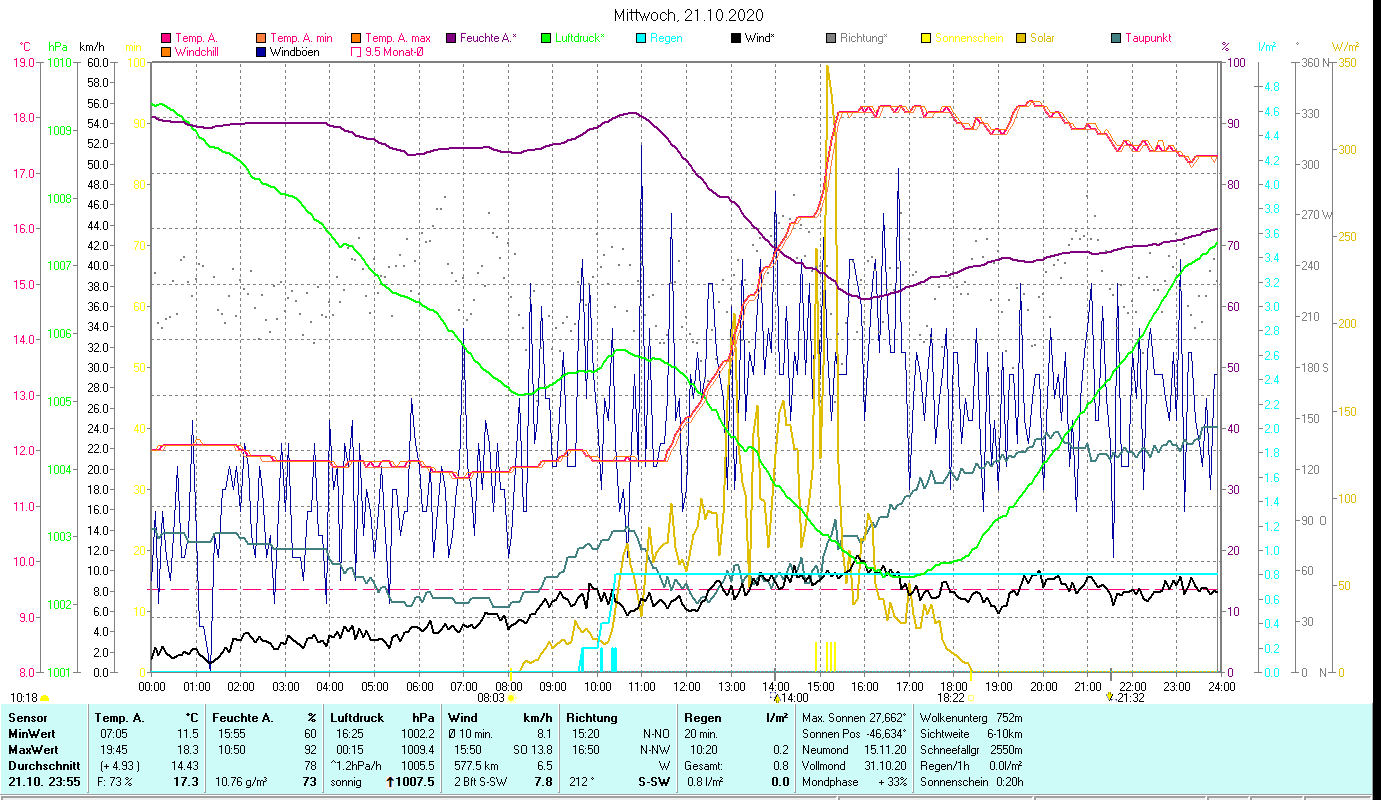This screenshot has height=800, width=1381.
Task: Click the '^1.2hPa/h' pressure tendency
Action: 356,766
